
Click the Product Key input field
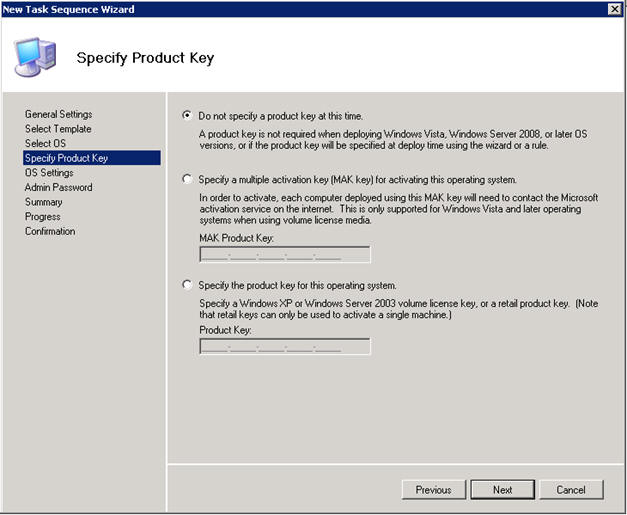285,346
